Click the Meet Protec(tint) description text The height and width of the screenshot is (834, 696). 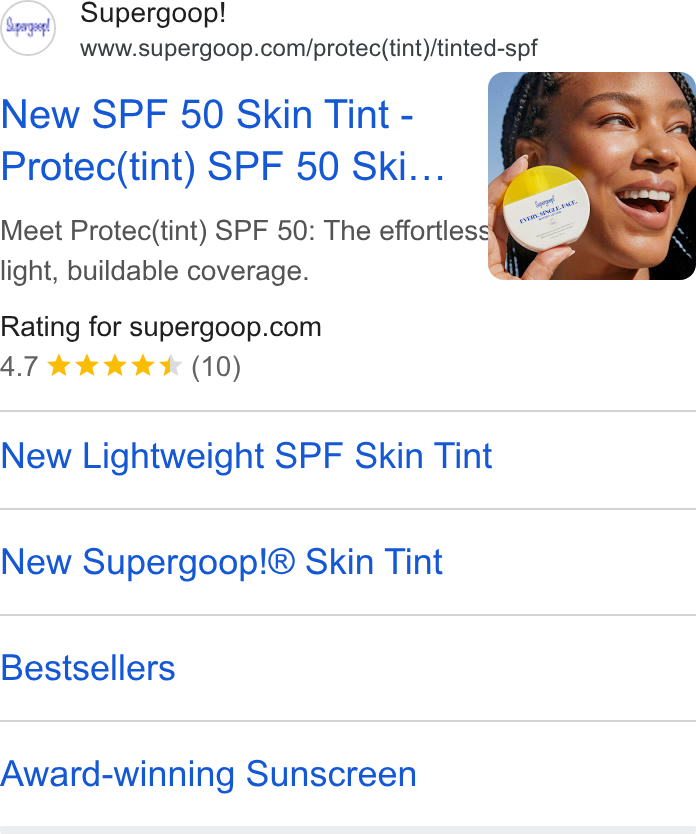click(x=244, y=251)
